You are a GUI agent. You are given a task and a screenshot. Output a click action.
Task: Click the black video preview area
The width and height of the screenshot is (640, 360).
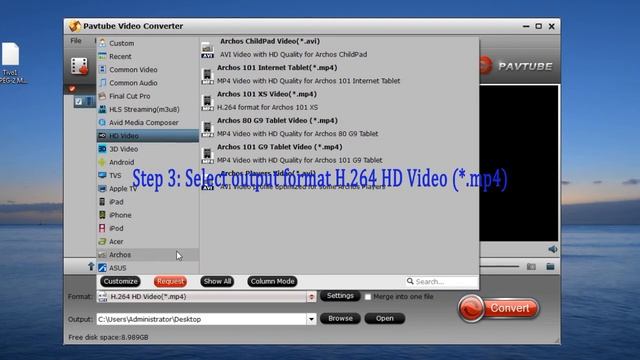(x=519, y=163)
